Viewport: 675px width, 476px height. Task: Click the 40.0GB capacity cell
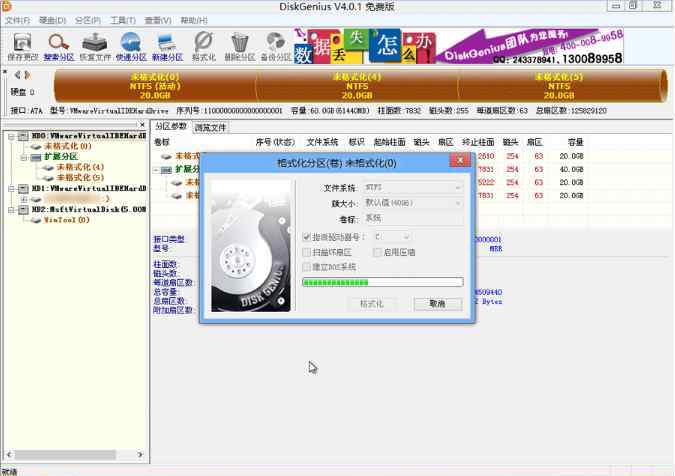[571, 170]
